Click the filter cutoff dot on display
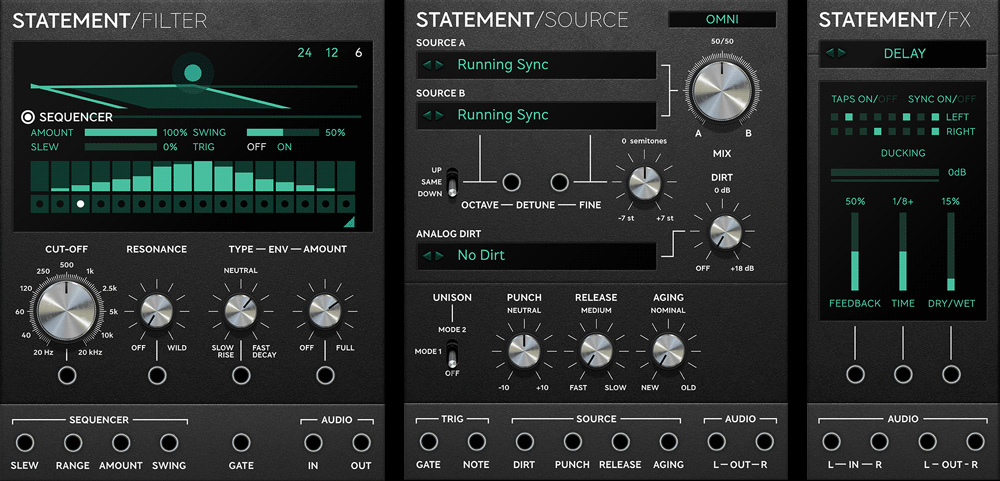The image size is (1000, 481). point(193,73)
